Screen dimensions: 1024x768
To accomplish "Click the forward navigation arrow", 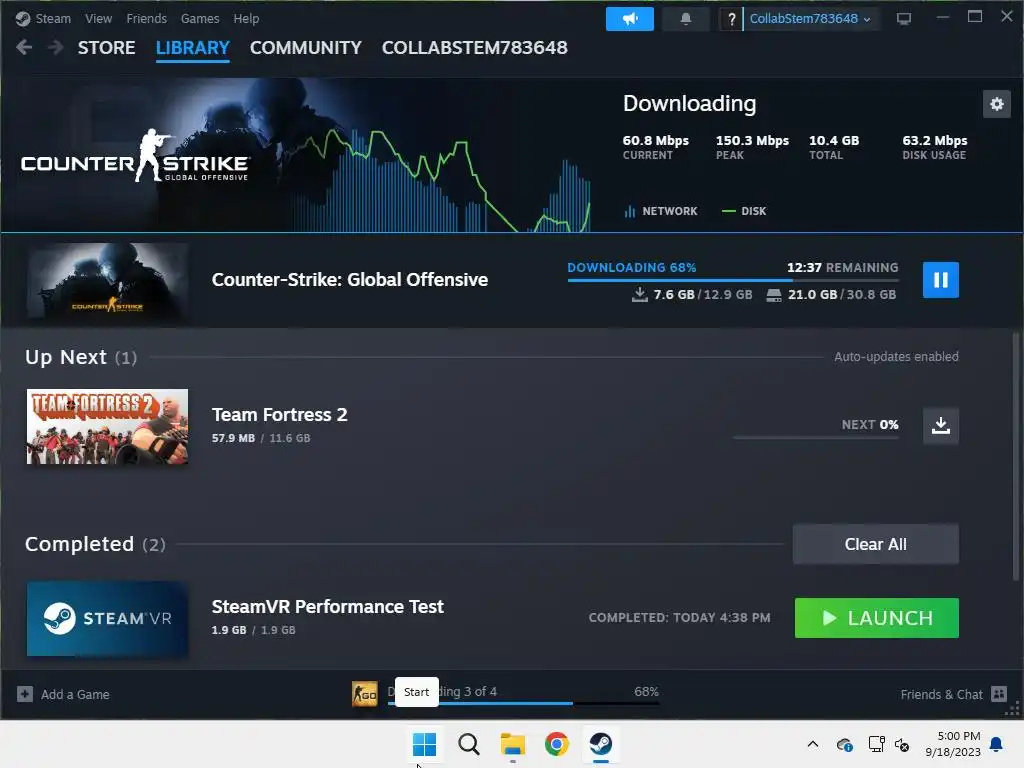I will [x=56, y=47].
